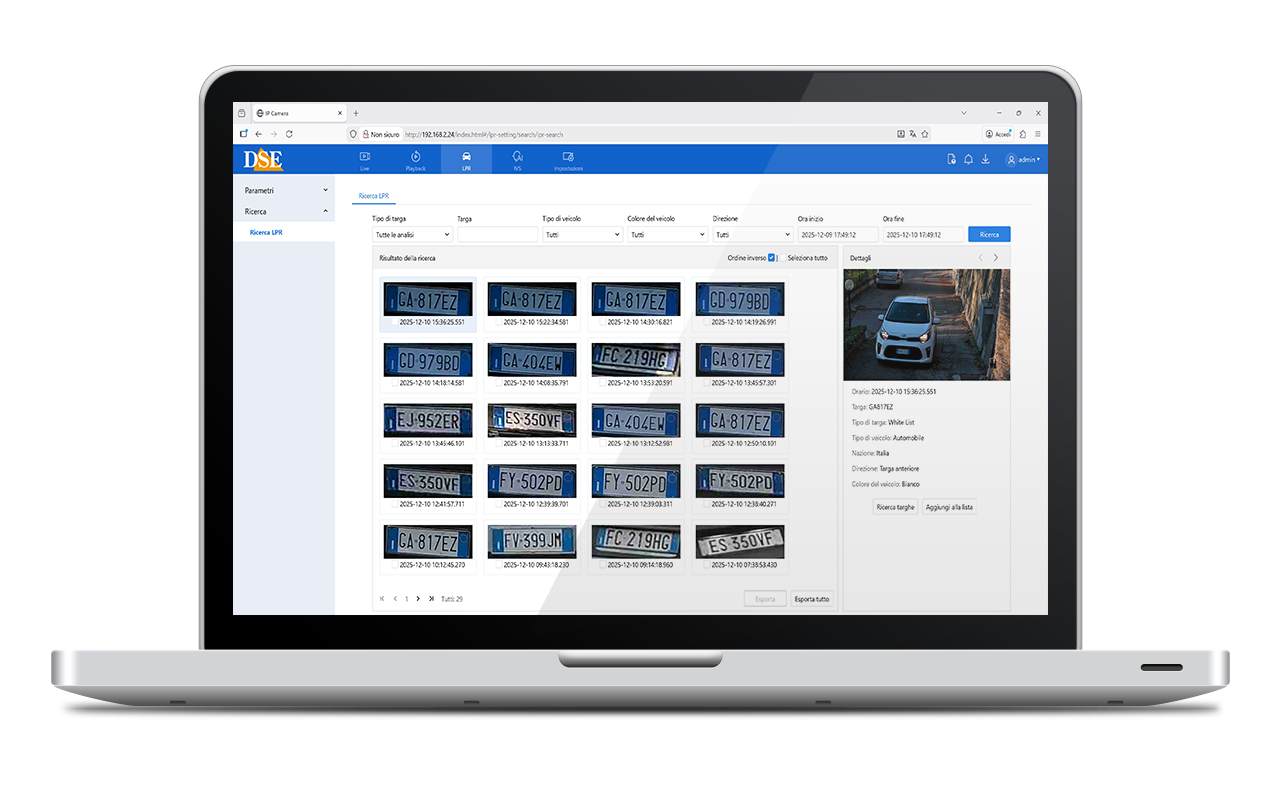Screen dimensions: 1280x800
Task: Select the IVS analytics icon
Action: click(517, 159)
